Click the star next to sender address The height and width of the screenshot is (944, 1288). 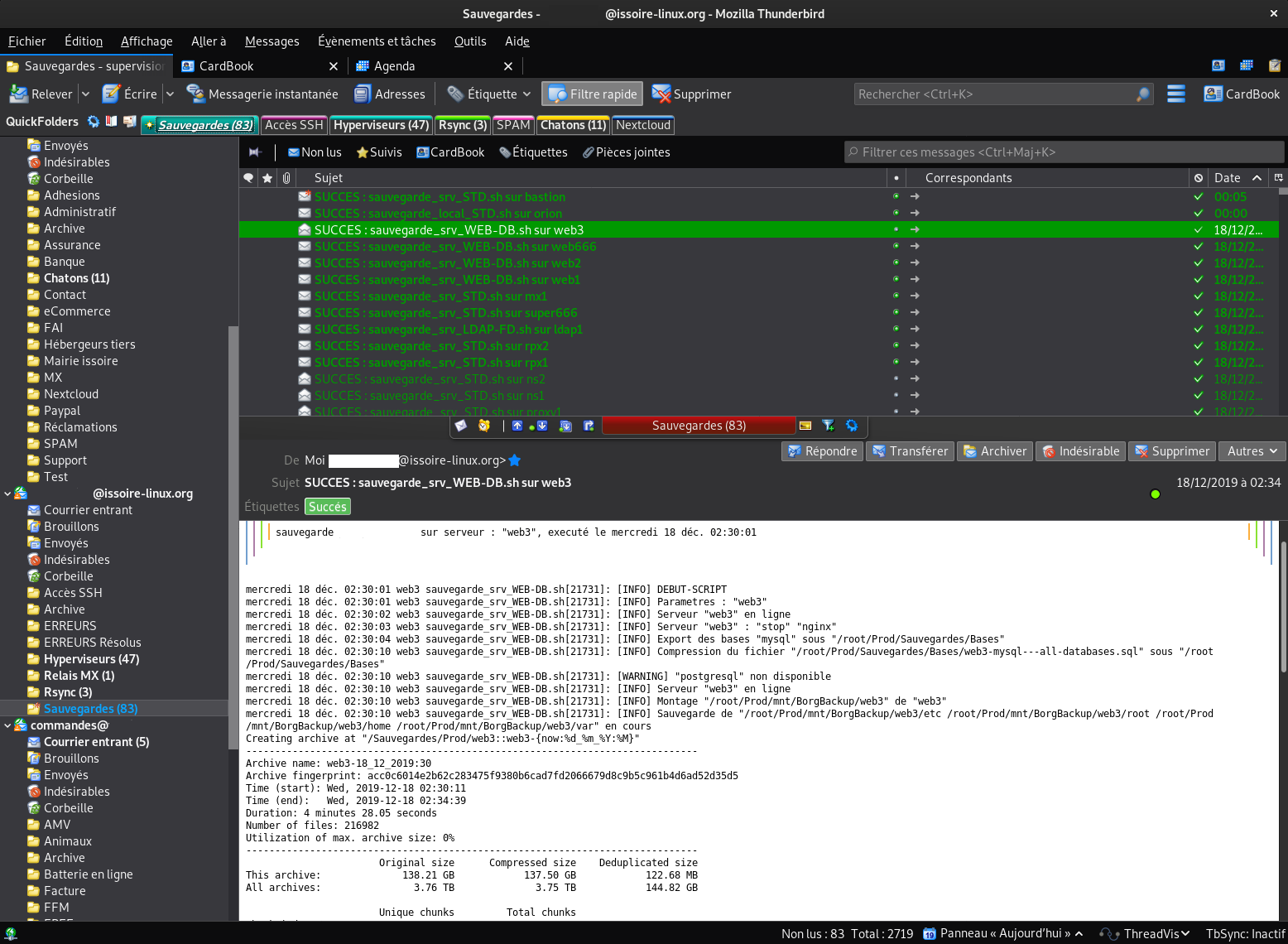tap(515, 460)
